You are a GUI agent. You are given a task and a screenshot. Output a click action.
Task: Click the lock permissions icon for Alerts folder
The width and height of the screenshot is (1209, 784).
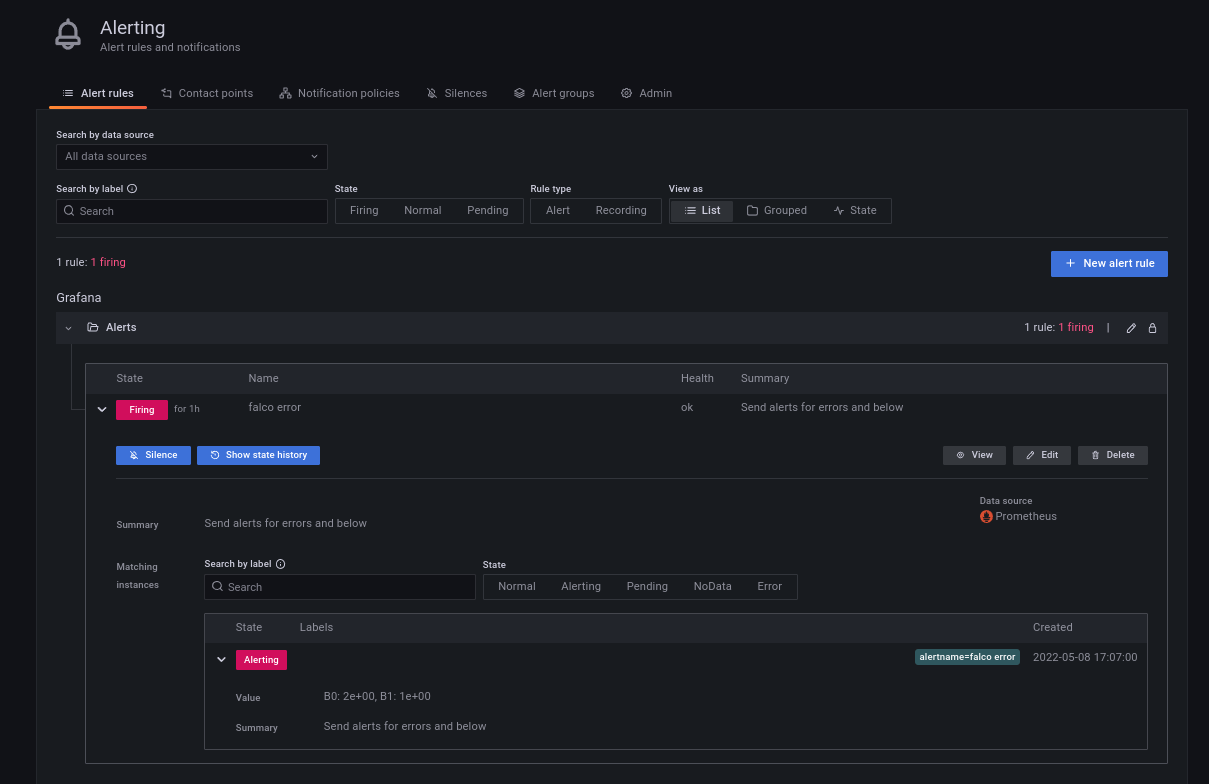click(x=1152, y=328)
